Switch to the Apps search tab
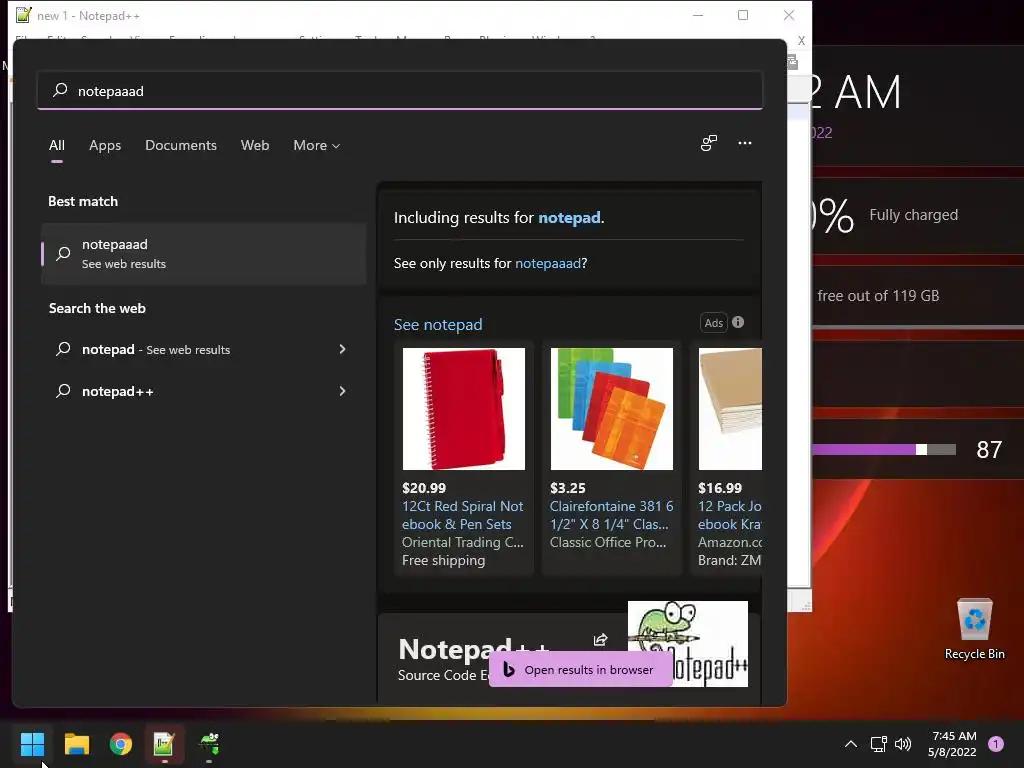Image resolution: width=1024 pixels, height=768 pixels. [105, 146]
